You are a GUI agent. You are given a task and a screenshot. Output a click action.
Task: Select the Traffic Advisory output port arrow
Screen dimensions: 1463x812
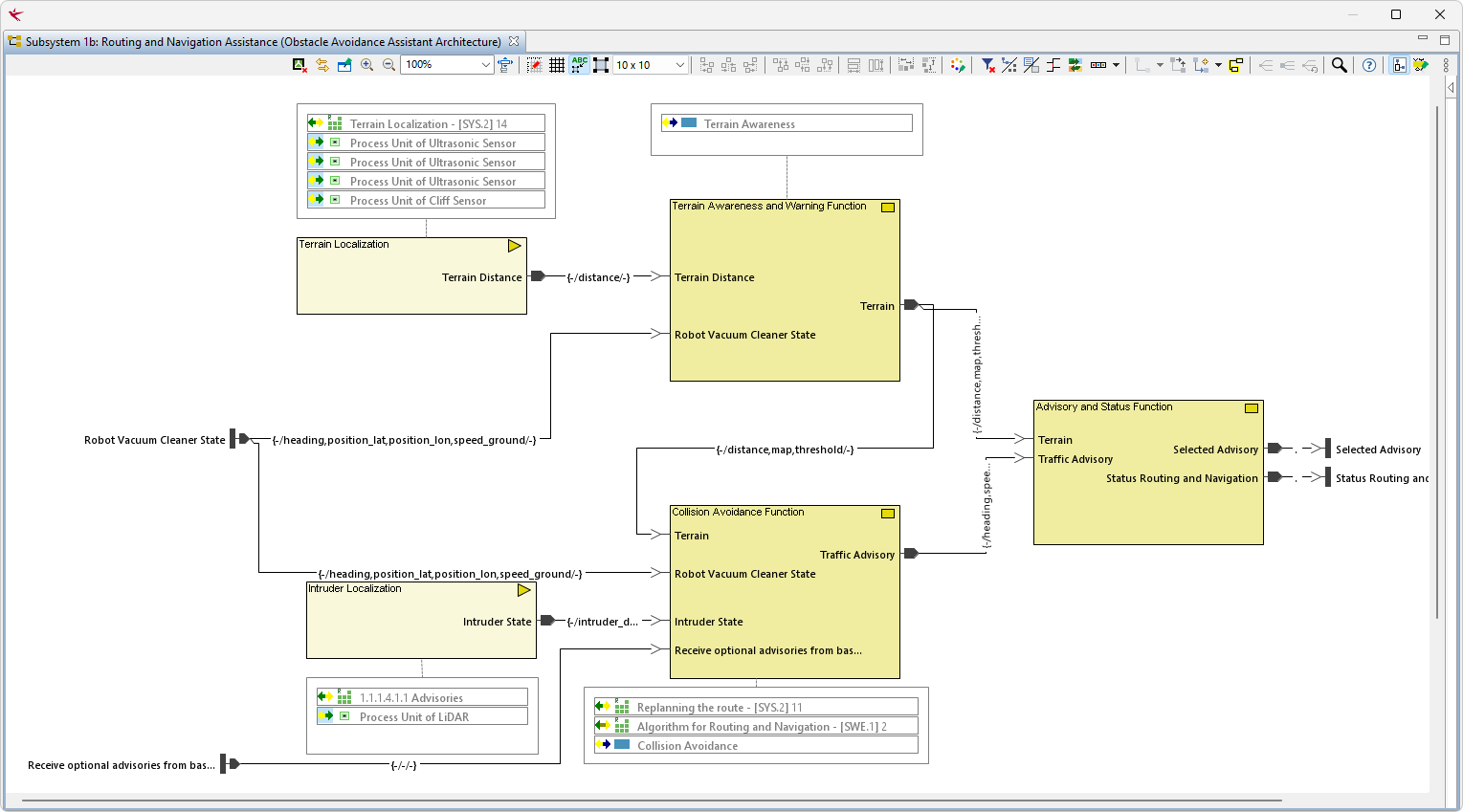click(x=911, y=554)
